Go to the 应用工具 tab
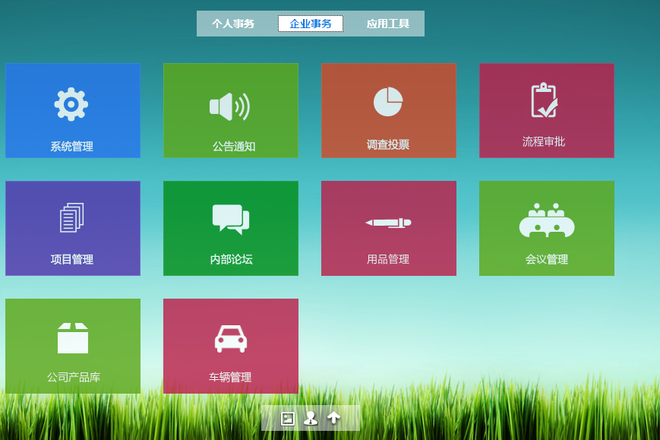Viewport: 660px width, 440px height. [388, 23]
